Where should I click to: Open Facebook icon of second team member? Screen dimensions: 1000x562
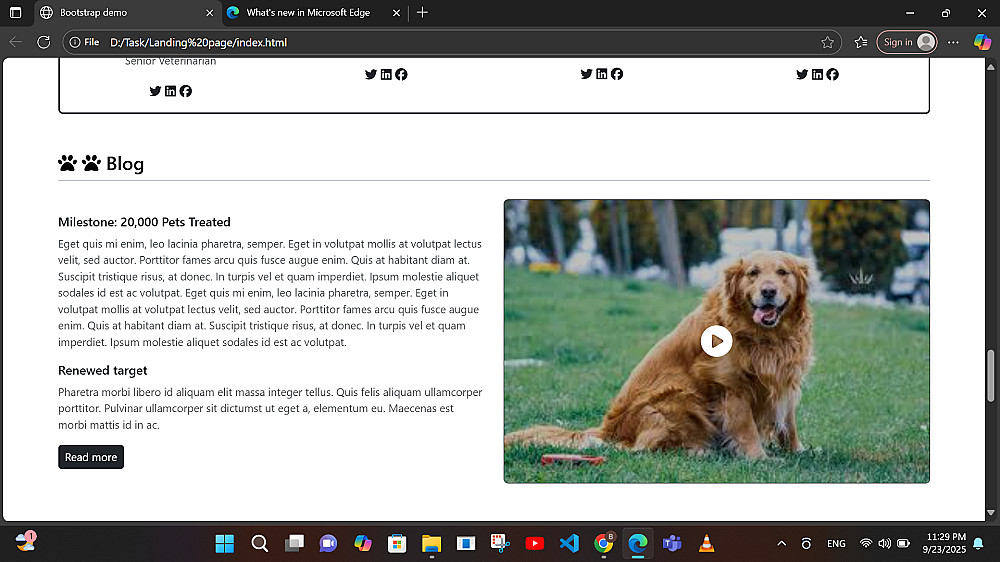(401, 75)
